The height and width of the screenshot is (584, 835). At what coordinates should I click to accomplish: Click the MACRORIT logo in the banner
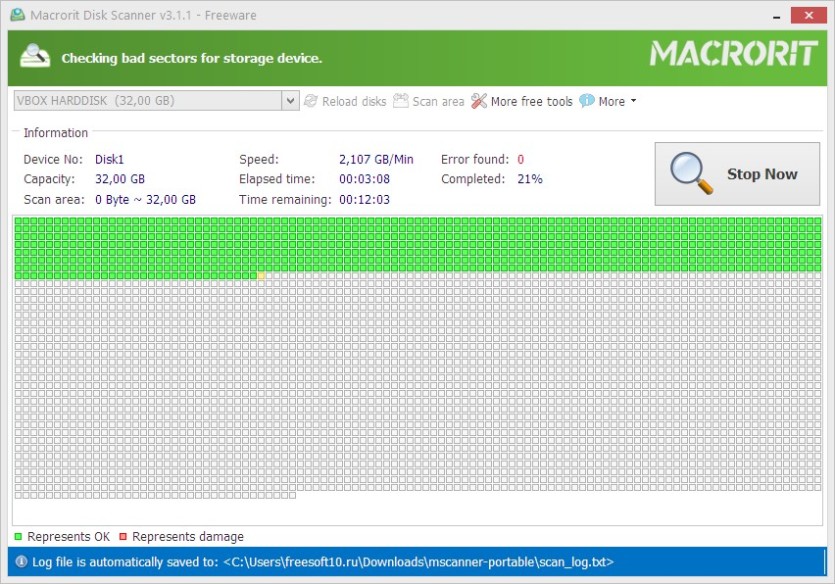click(733, 54)
